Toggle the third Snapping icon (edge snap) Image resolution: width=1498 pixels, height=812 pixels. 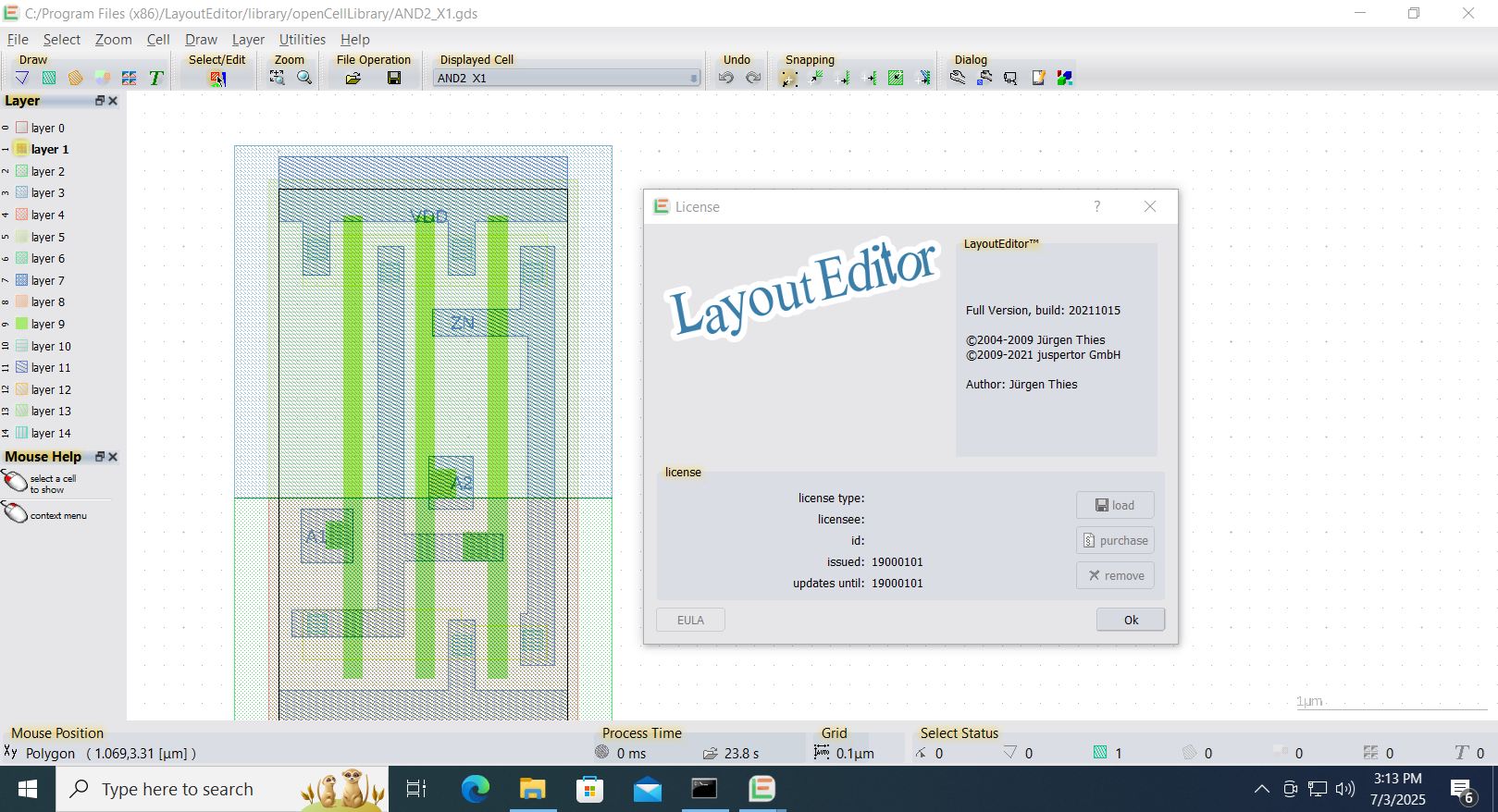point(843,79)
